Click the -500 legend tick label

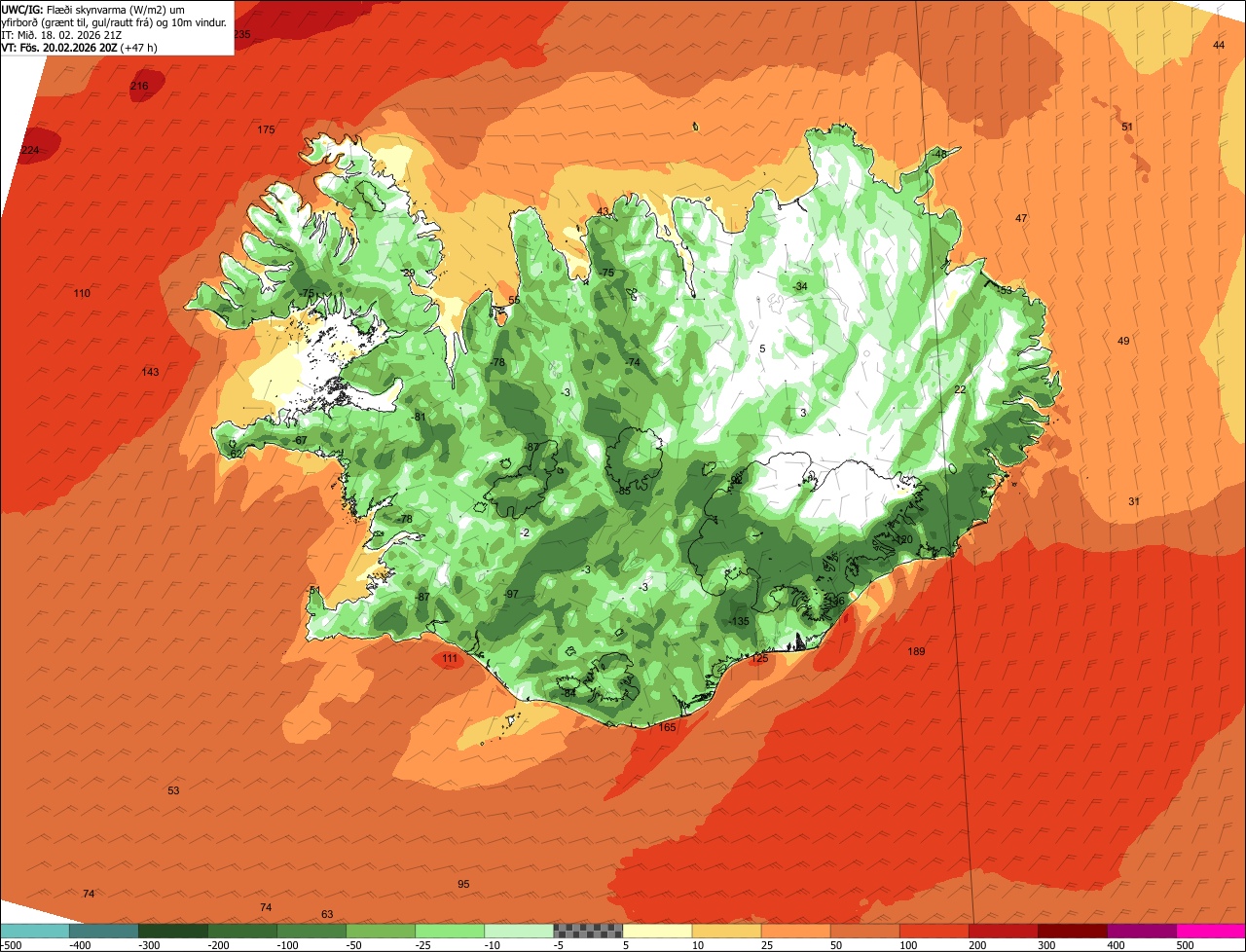pyautogui.click(x=11, y=945)
